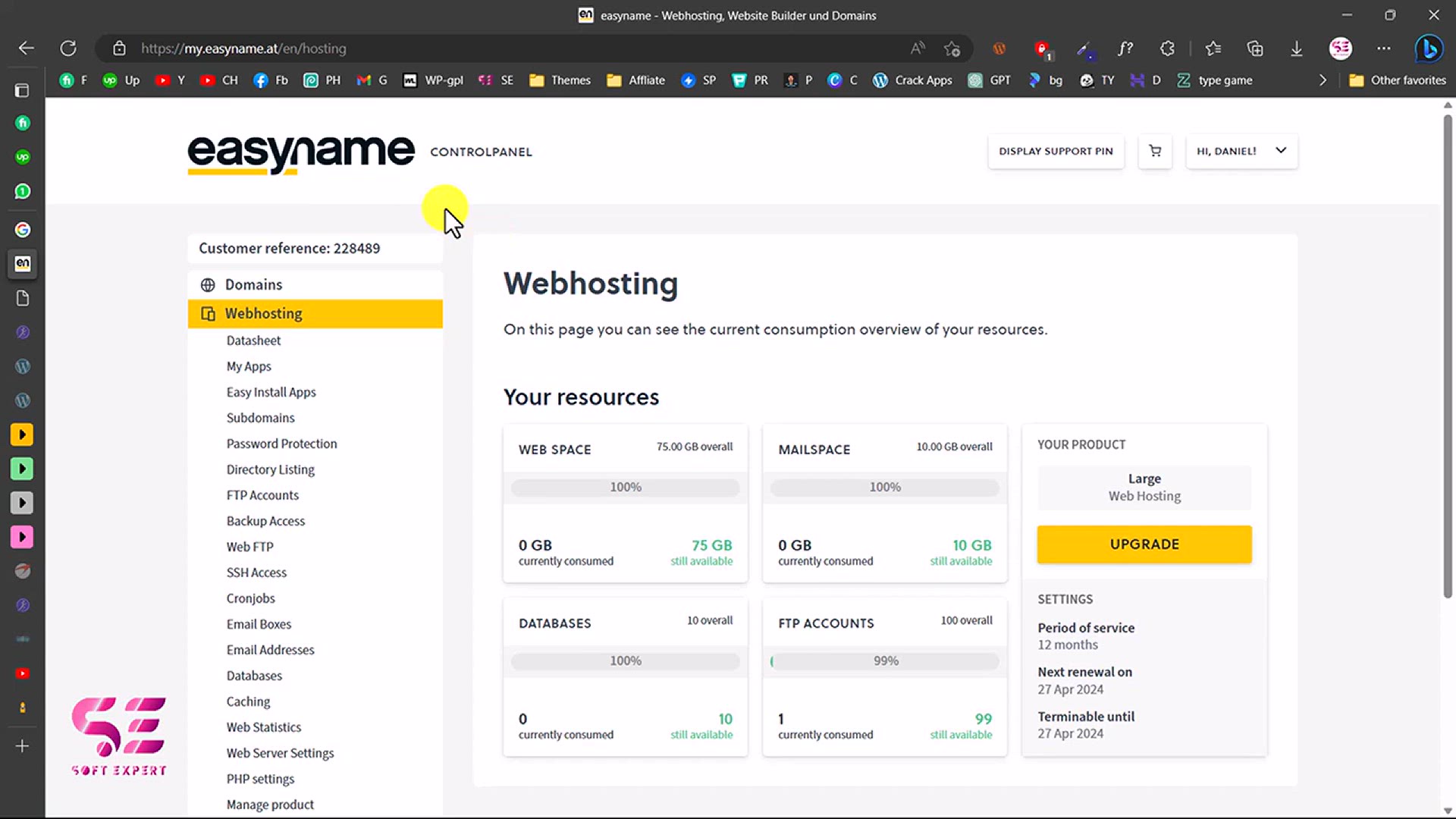This screenshot has width=1456, height=819.
Task: Open the red YouTube tab in sidebar
Action: [22, 673]
